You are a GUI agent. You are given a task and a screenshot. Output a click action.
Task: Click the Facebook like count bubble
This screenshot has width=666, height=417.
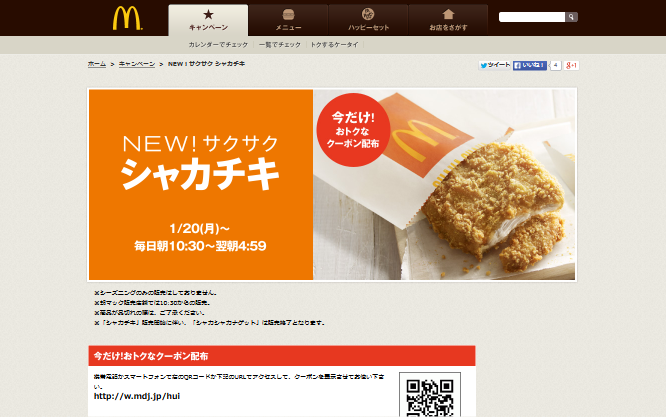(555, 65)
